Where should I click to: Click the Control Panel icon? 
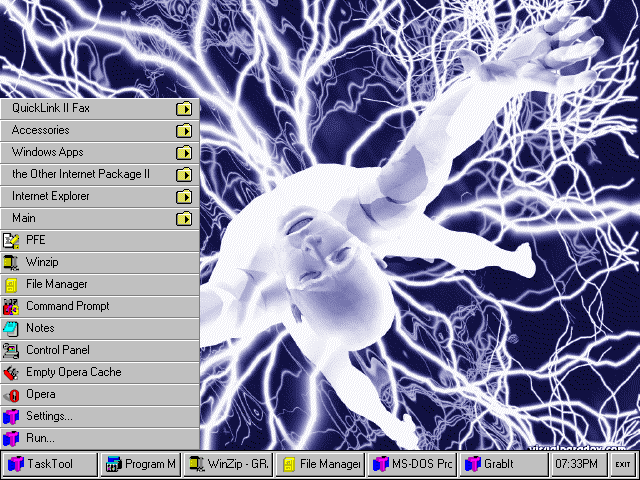[11, 350]
